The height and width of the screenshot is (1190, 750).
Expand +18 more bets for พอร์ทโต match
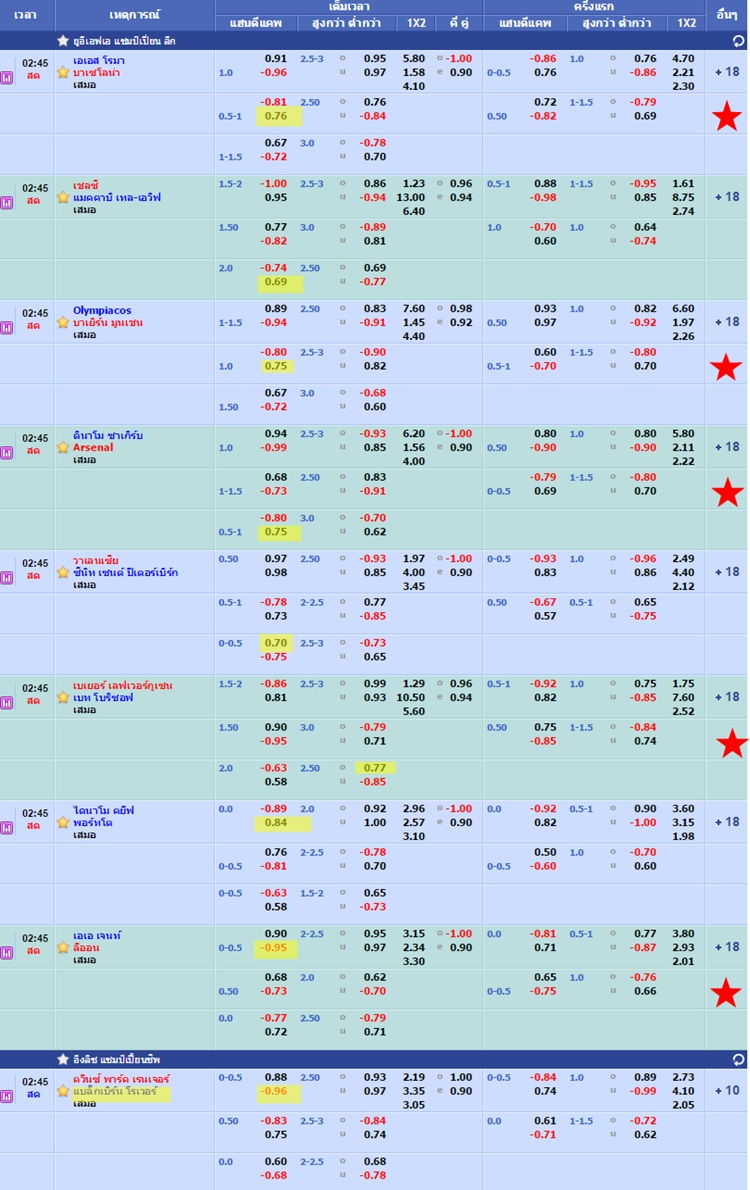click(x=726, y=822)
